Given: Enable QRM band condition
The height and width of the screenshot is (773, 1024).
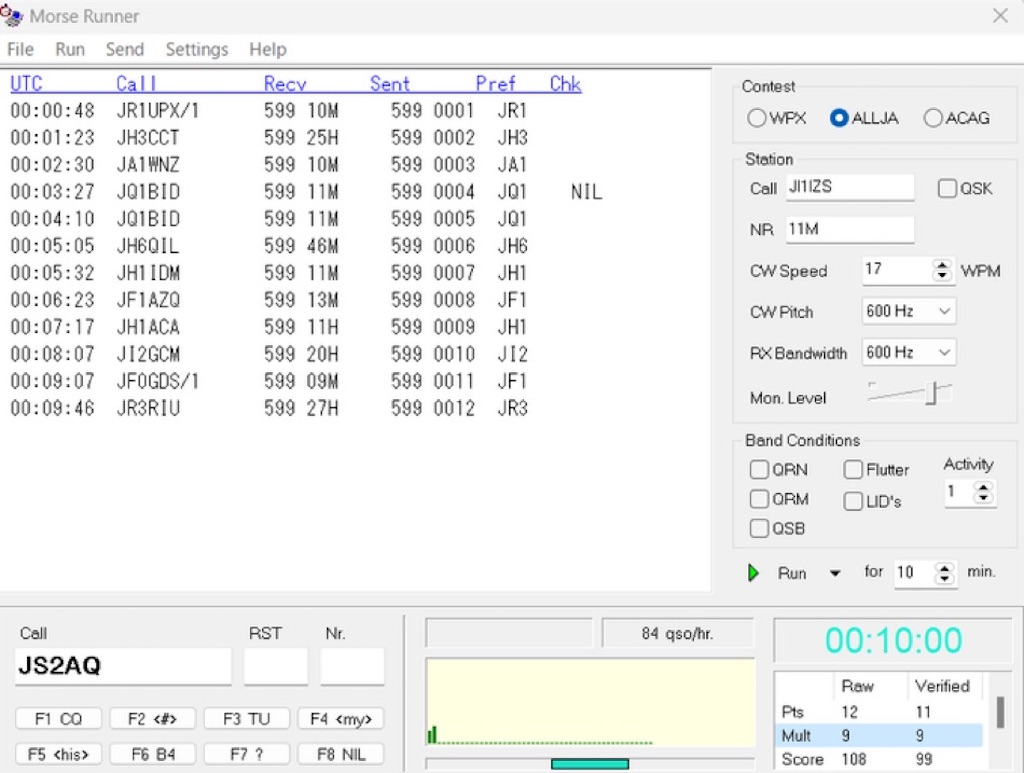Looking at the screenshot, I should click(x=759, y=499).
